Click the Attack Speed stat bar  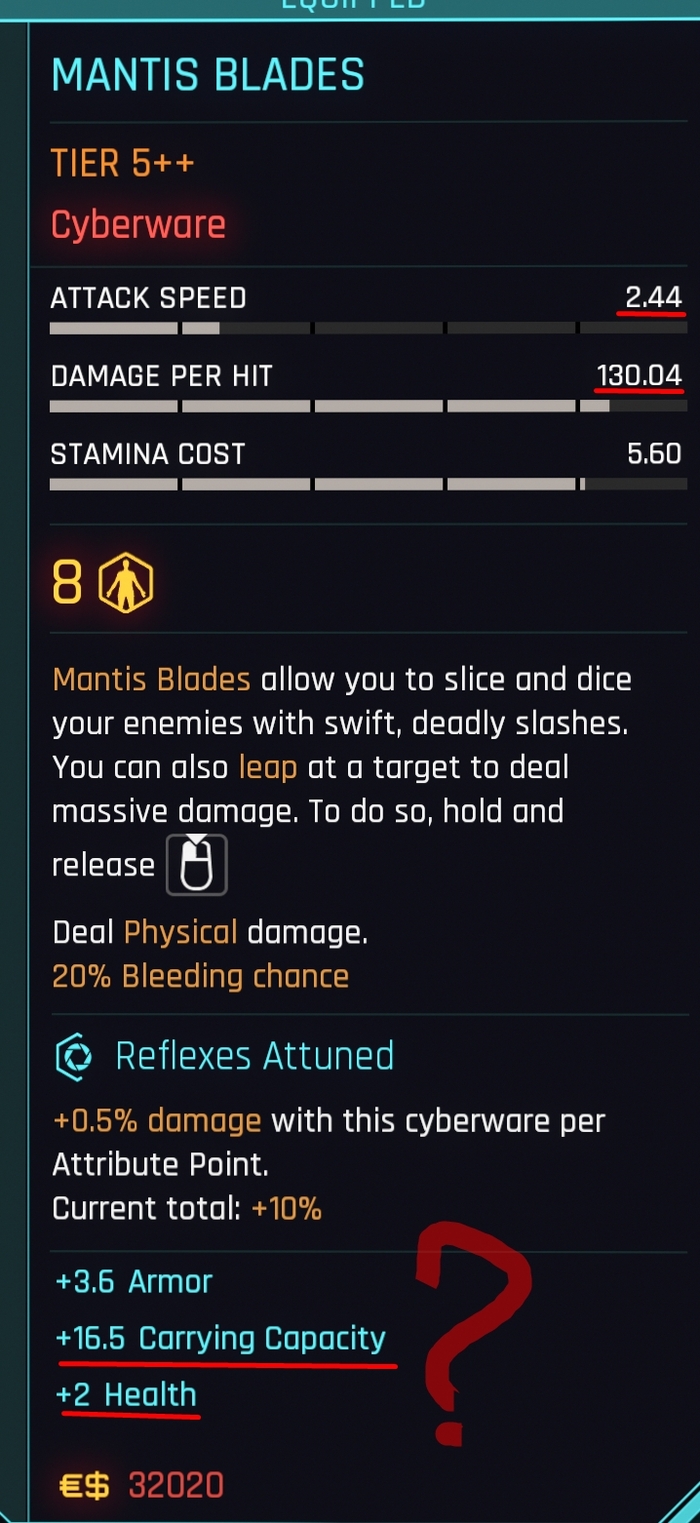[x=366, y=328]
